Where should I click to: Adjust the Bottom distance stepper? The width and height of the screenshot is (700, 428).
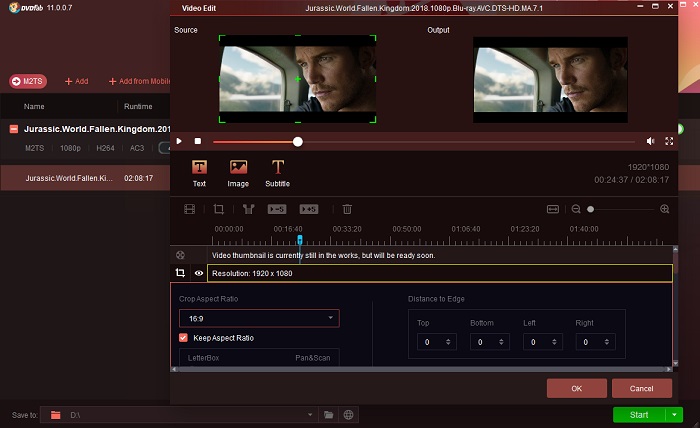501,342
